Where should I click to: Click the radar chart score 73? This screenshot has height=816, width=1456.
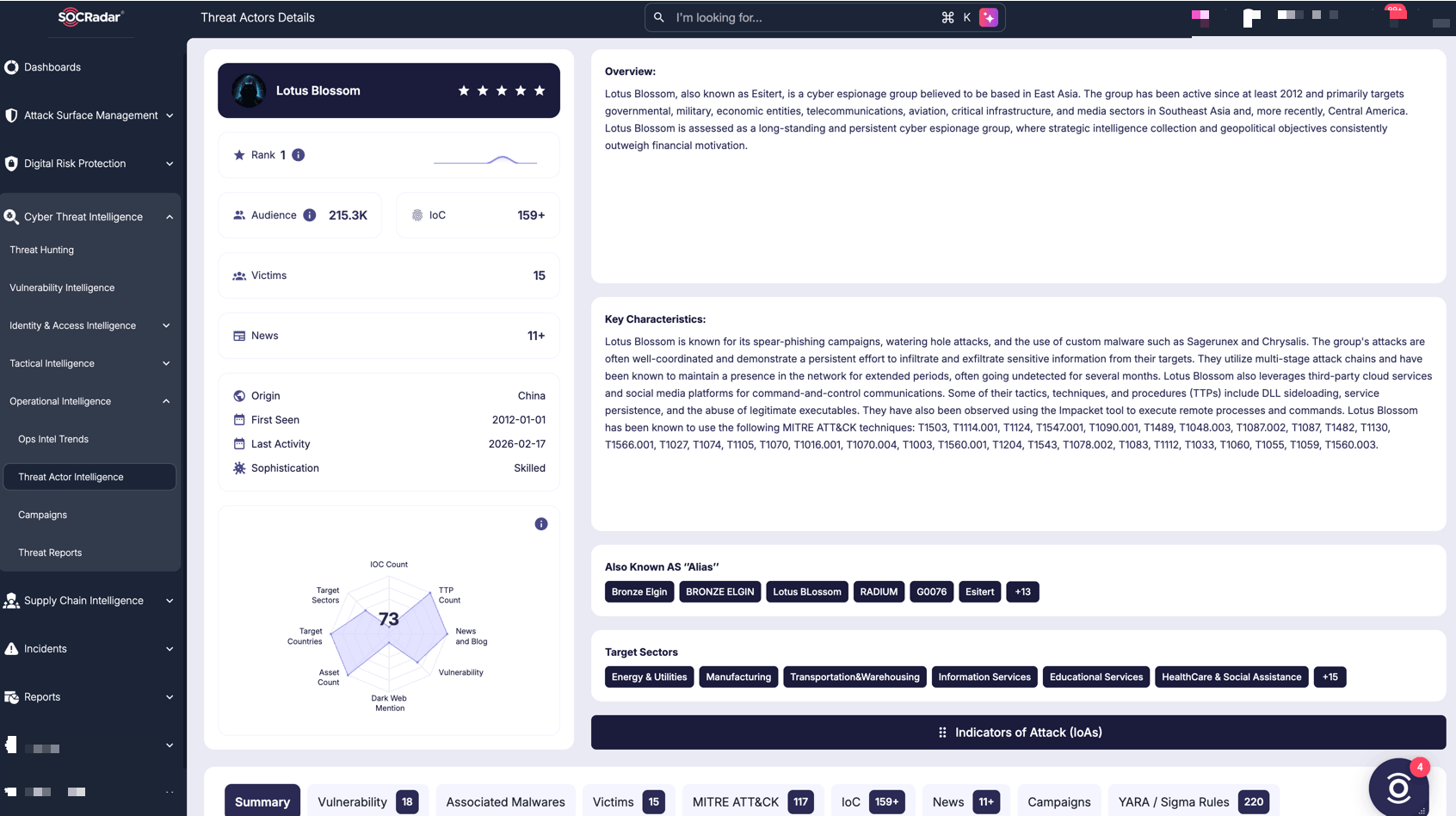(389, 619)
